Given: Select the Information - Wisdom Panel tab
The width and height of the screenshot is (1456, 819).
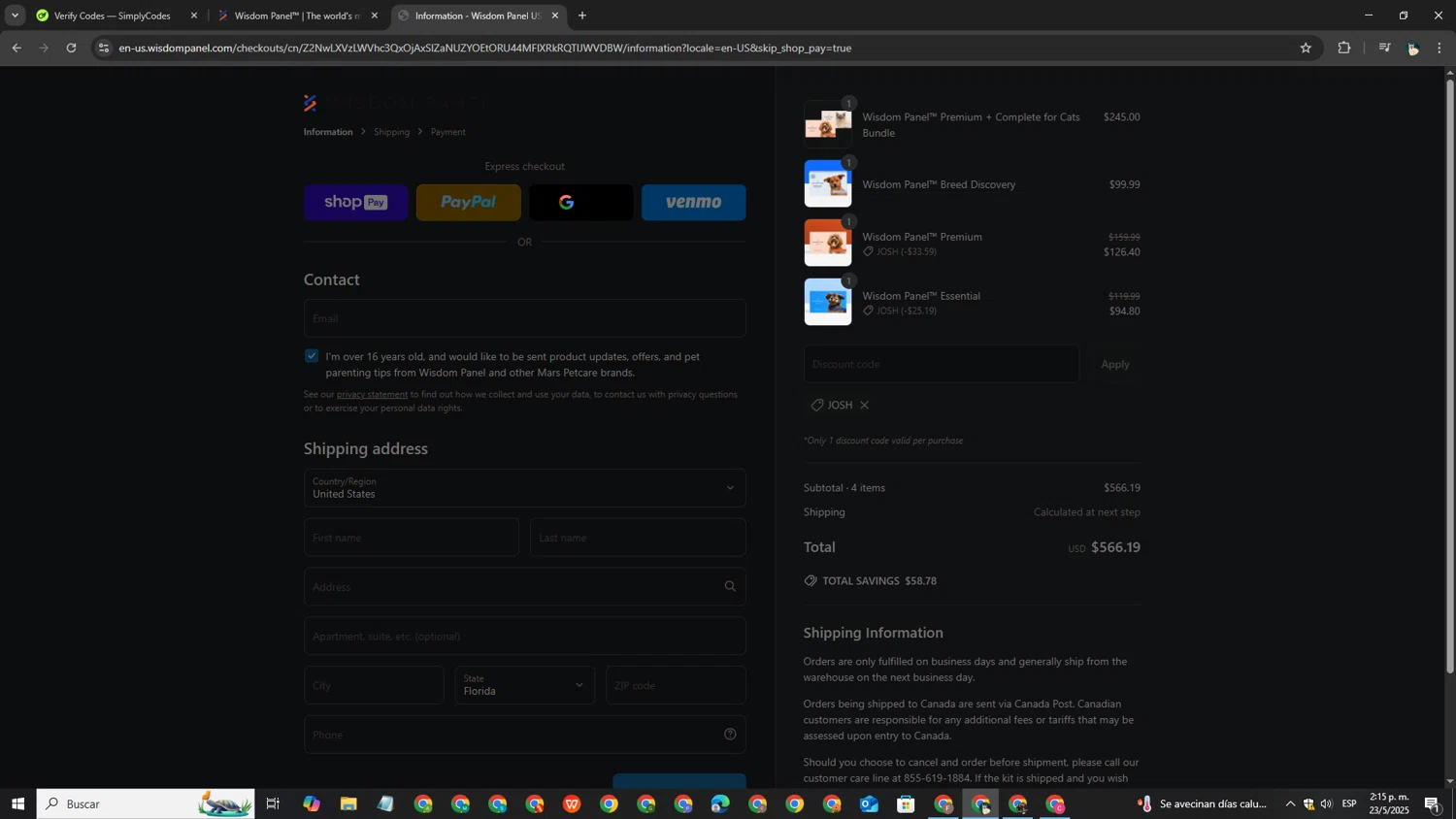Looking at the screenshot, I should 478,16.
